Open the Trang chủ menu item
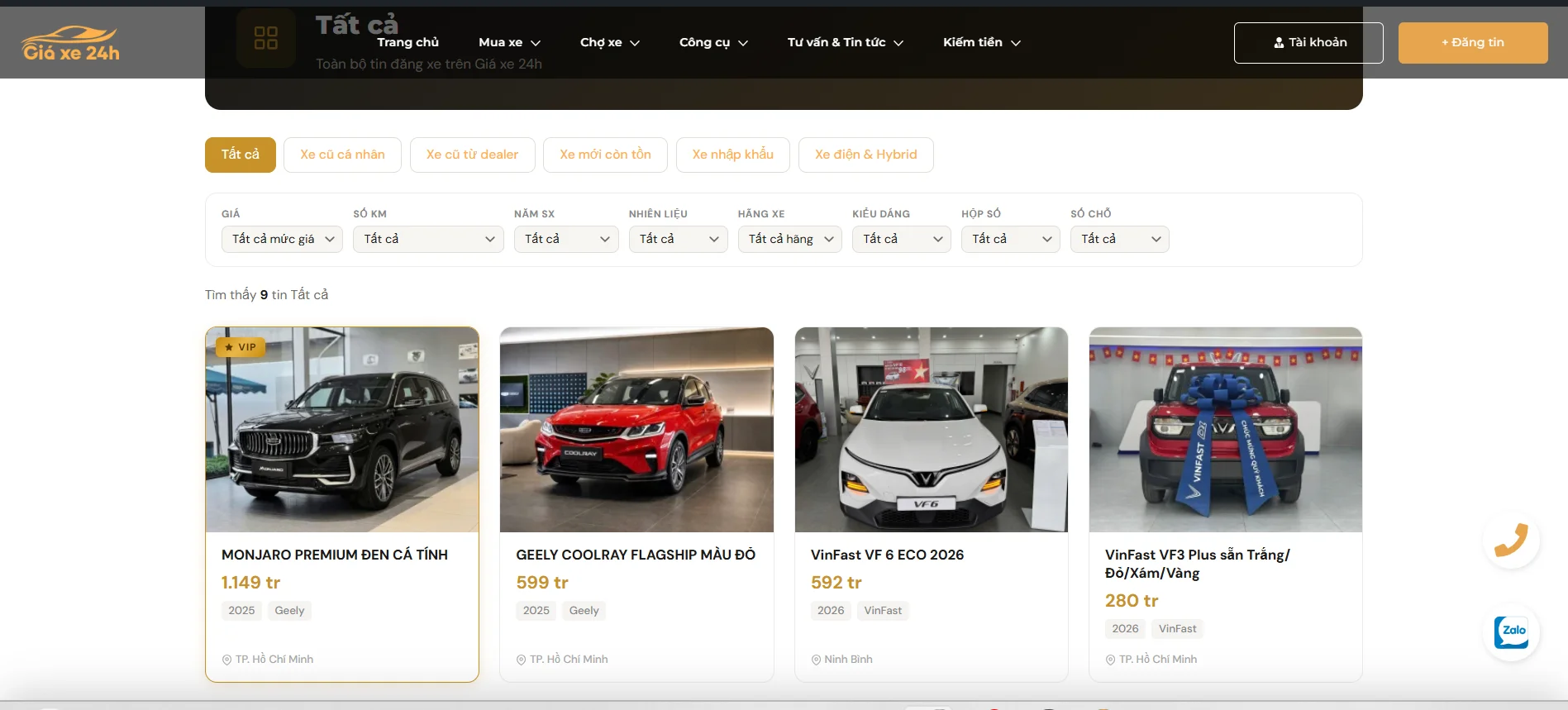 tap(407, 42)
